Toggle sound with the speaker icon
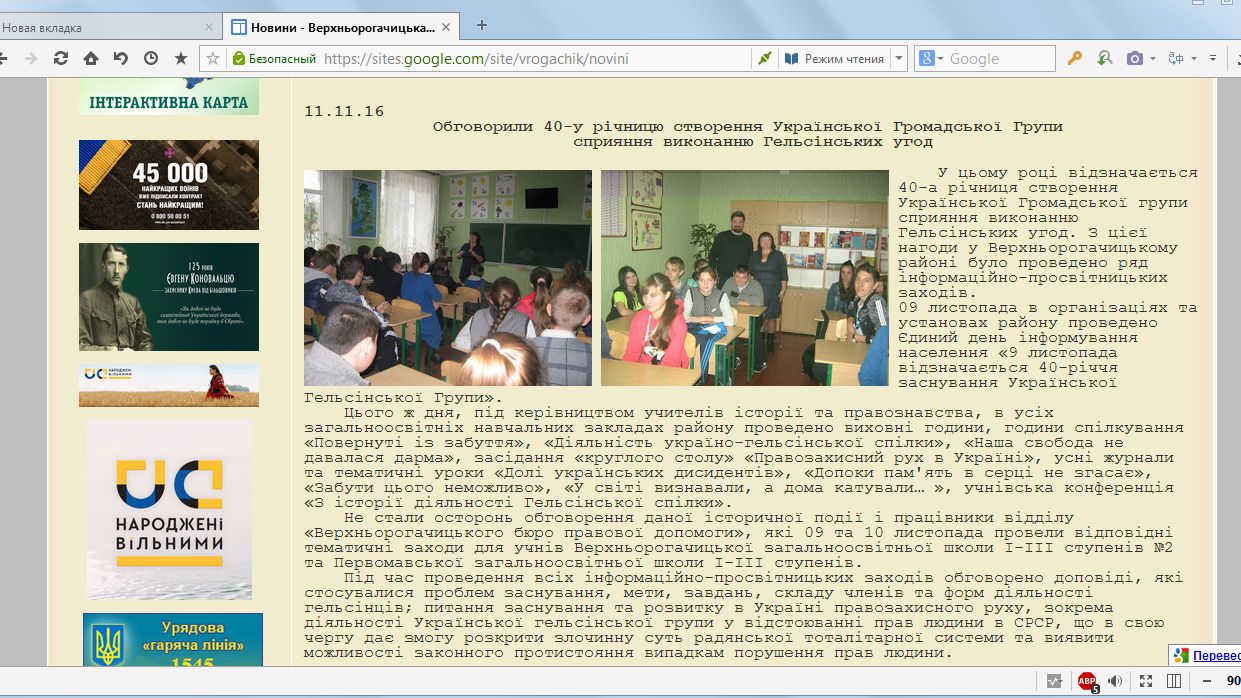Viewport: 1241px width, 698px height. coord(1115,681)
